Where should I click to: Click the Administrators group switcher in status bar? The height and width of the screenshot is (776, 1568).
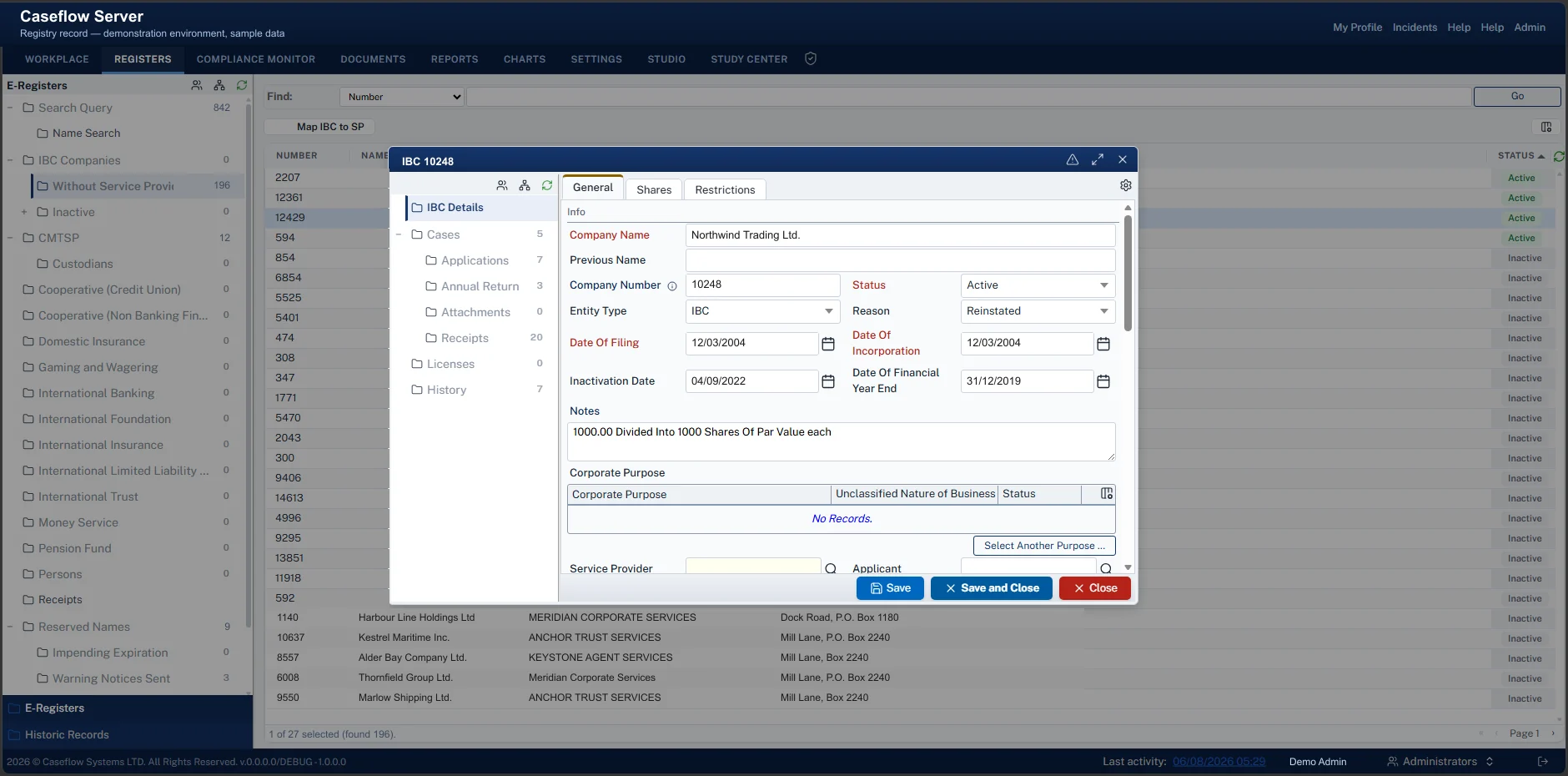tap(1440, 761)
